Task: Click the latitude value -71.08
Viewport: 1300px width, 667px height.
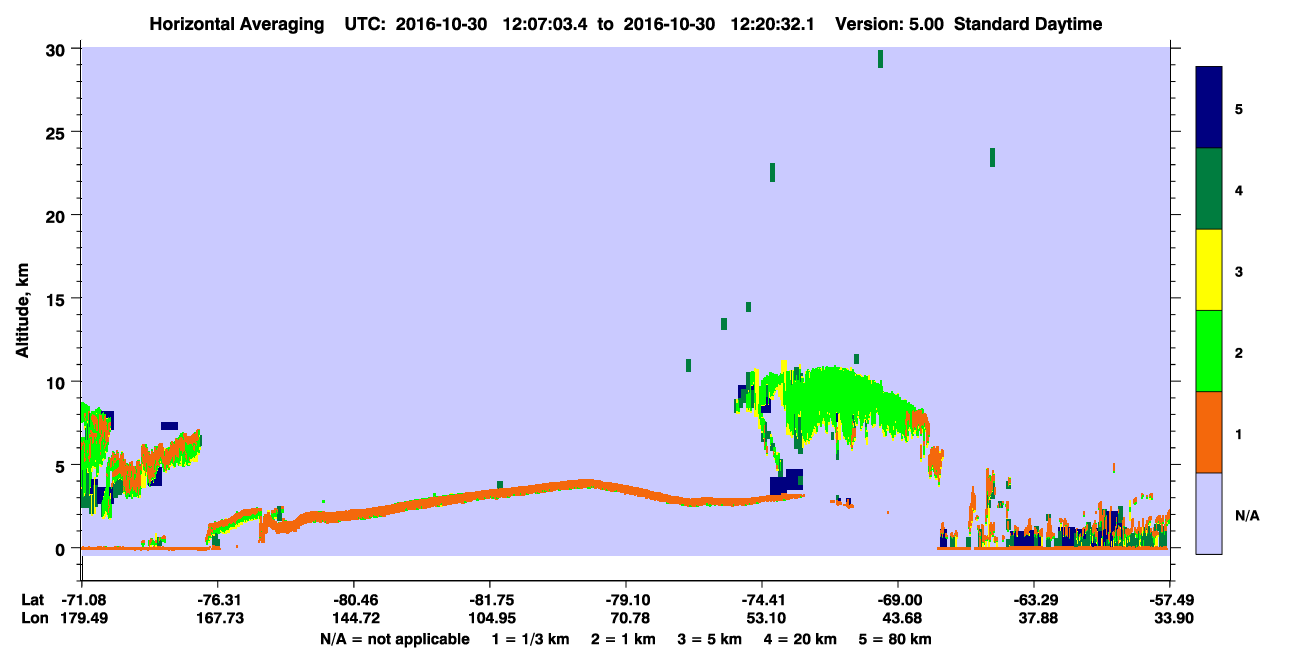Action: [82, 600]
